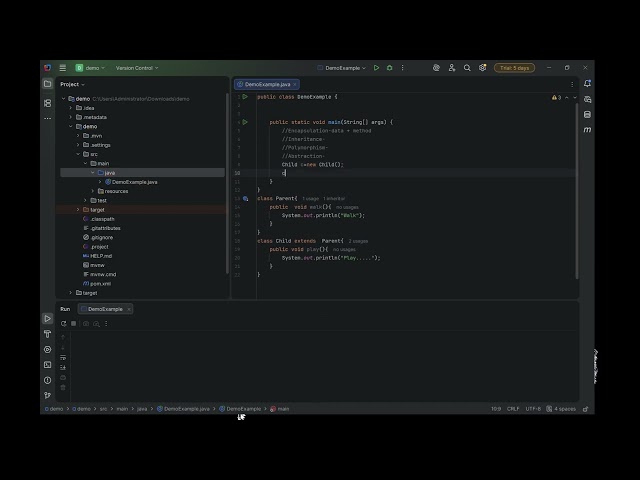The width and height of the screenshot is (640, 480).
Task: Open Notifications bell icon
Action: coord(587,84)
